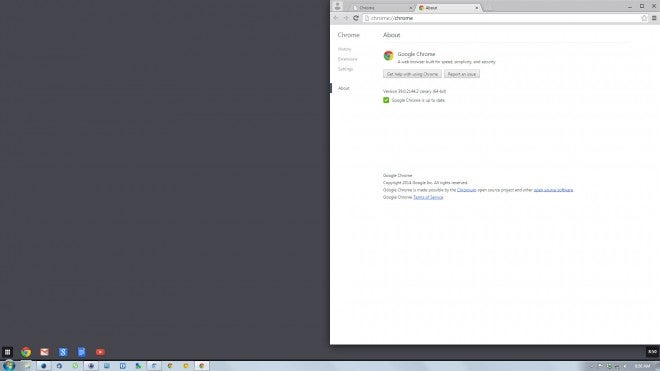Click the chrome://chrome address bar
The width and height of the screenshot is (660, 371).
505,18
